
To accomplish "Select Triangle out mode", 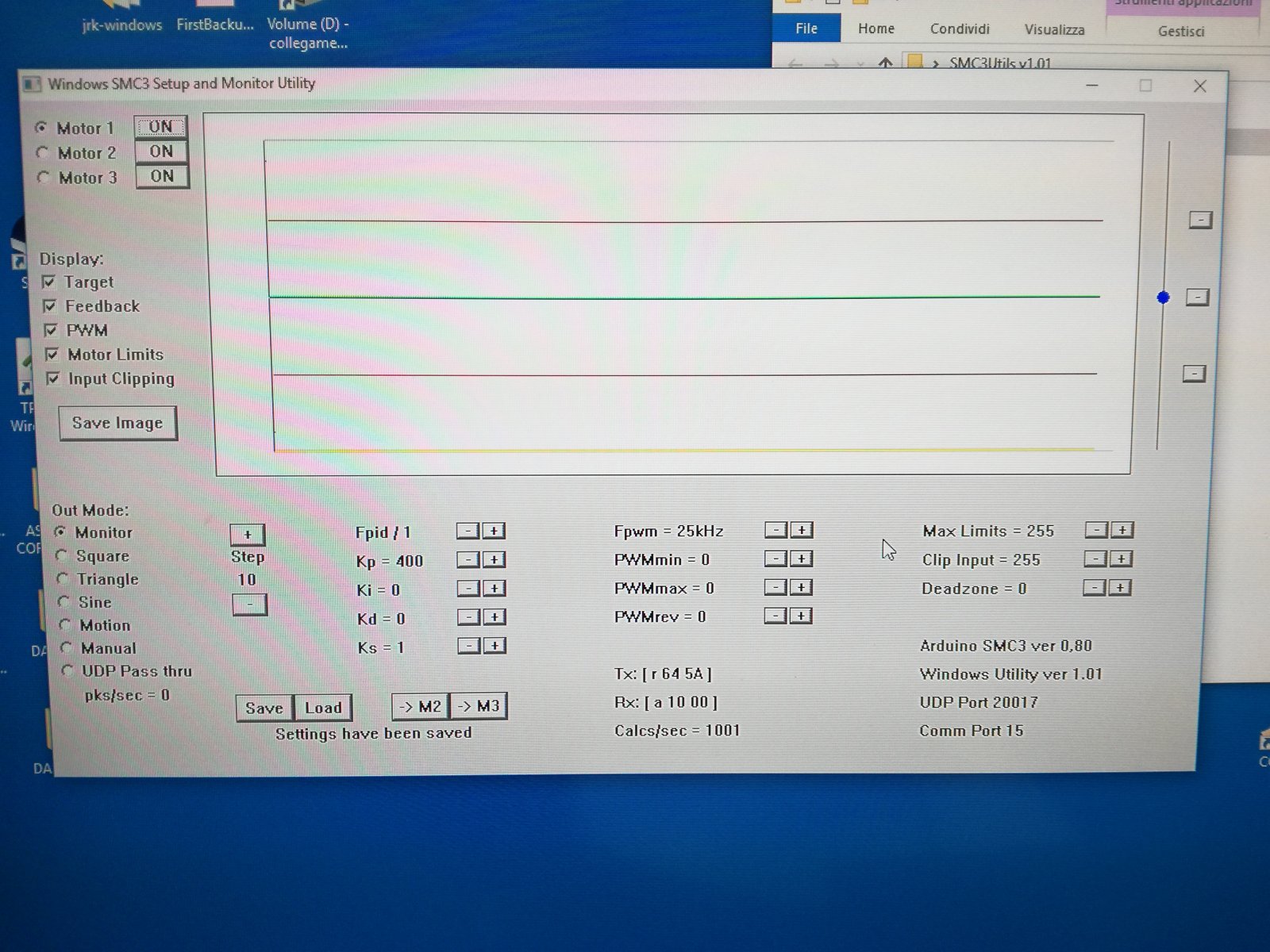I will point(63,579).
